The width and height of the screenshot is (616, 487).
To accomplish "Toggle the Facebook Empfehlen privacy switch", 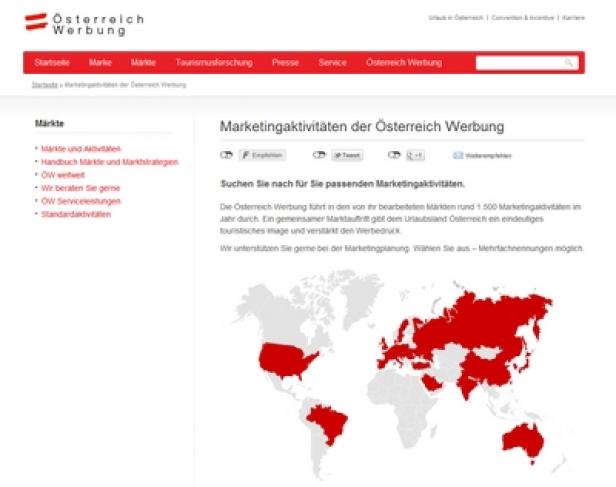I will (226, 155).
